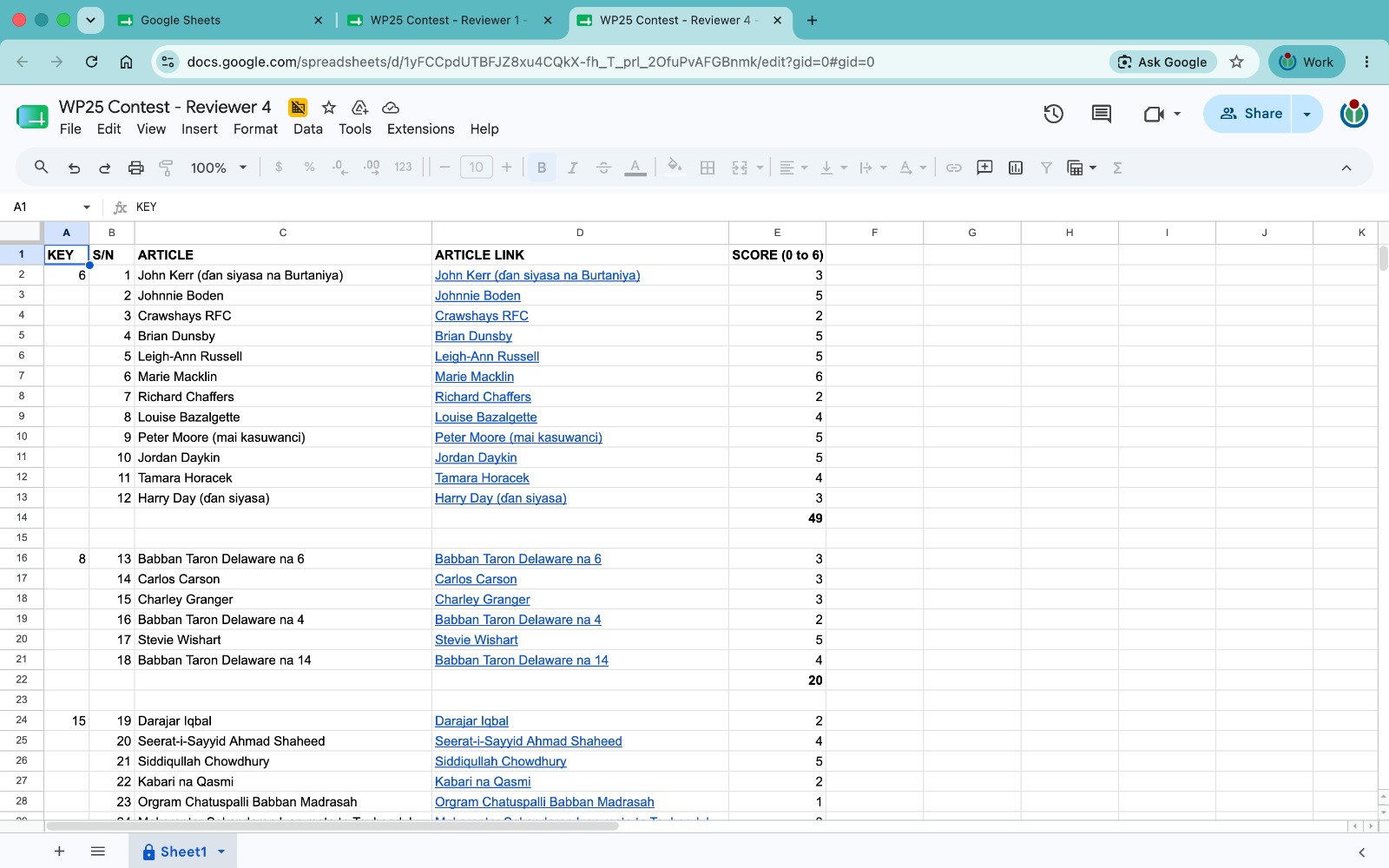Decrease the font size
1389x868 pixels.
point(445,168)
